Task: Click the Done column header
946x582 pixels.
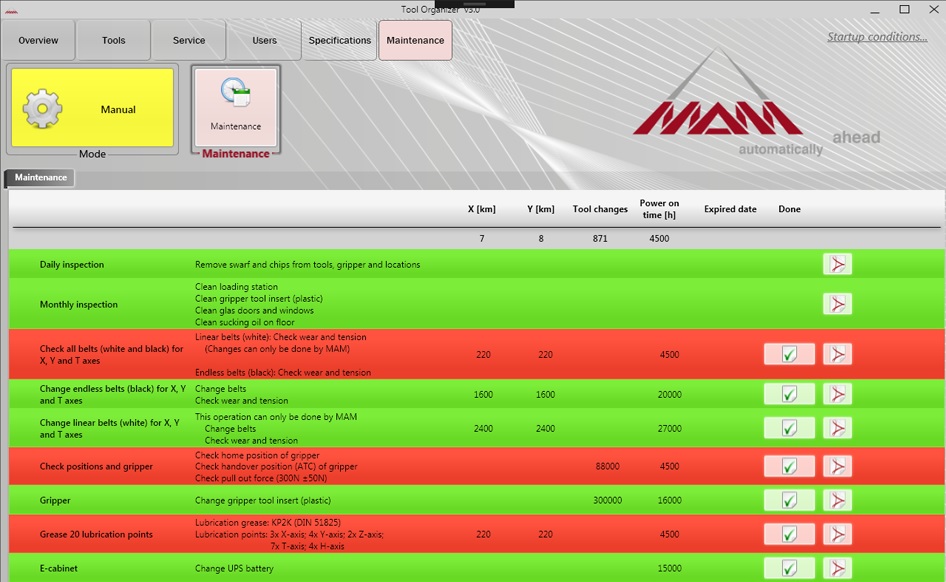Action: coord(789,209)
